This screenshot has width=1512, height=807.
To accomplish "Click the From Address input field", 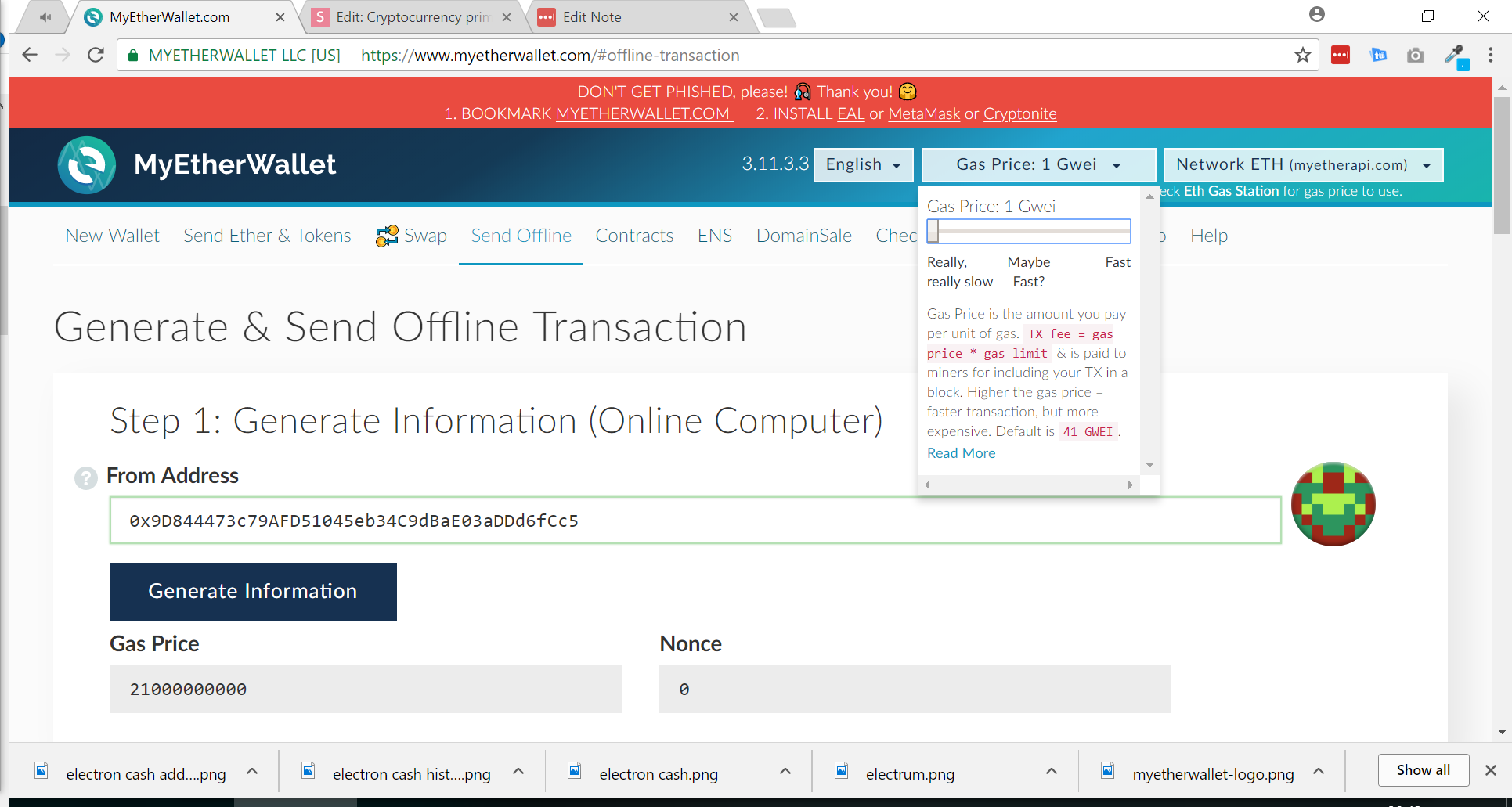I will [695, 521].
